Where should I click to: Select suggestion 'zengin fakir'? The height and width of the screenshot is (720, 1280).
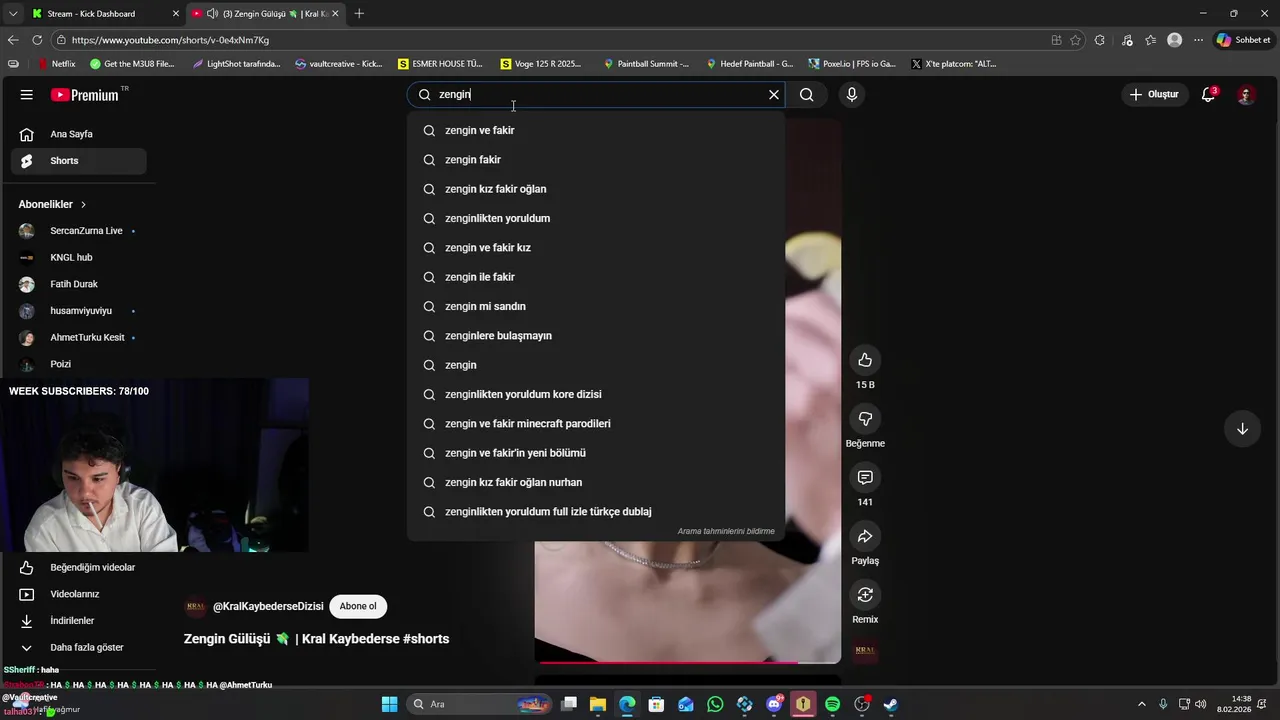click(x=596, y=160)
